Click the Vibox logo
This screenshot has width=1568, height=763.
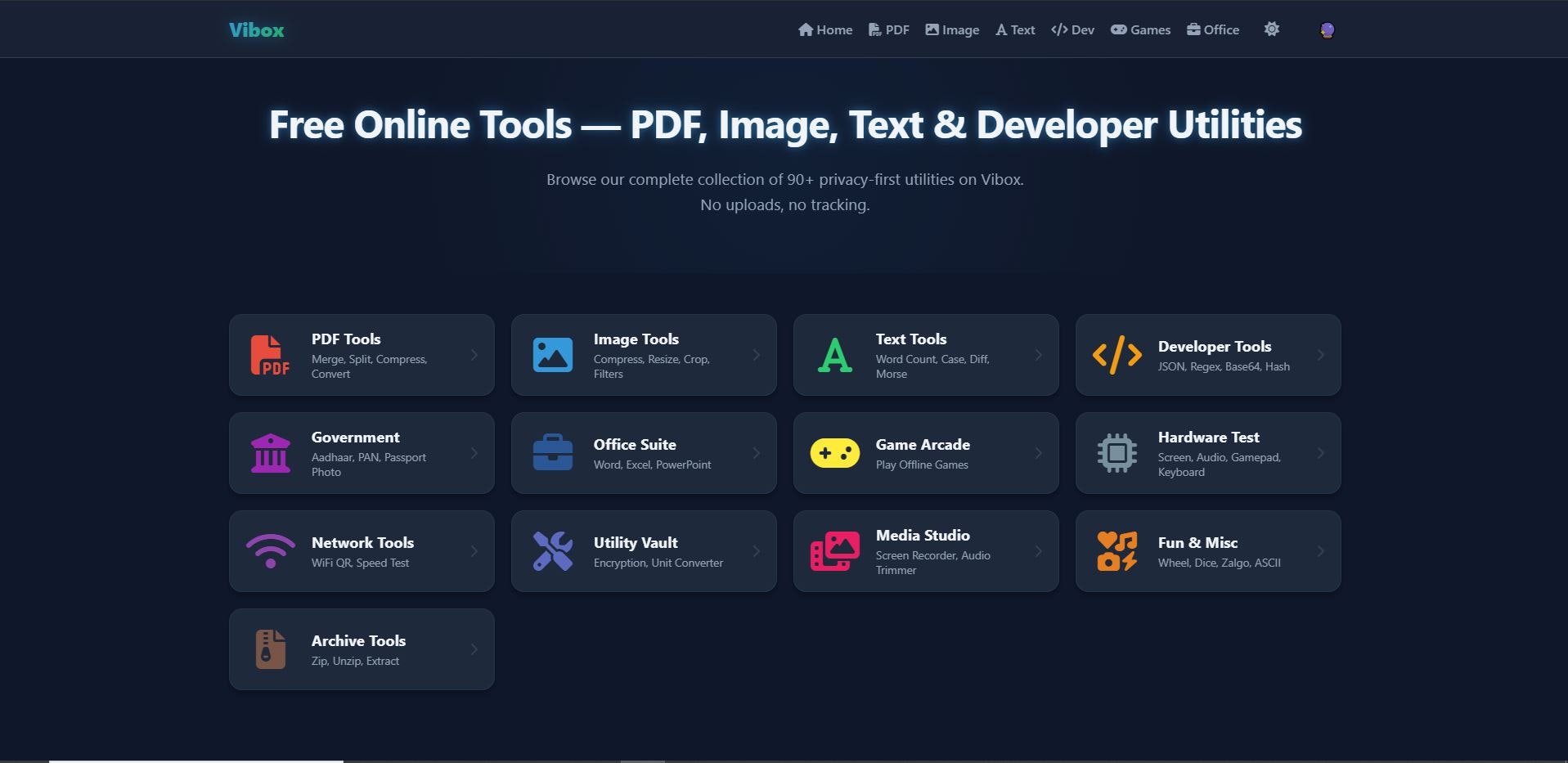tap(257, 30)
